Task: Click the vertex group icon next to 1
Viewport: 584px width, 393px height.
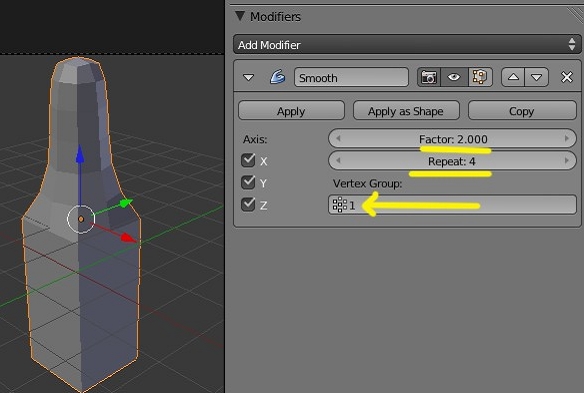Action: (339, 205)
